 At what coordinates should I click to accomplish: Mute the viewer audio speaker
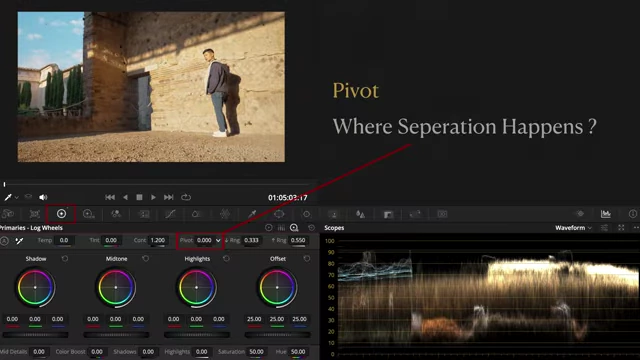43,197
